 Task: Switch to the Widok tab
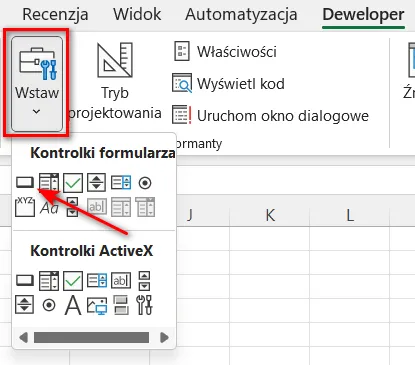(x=137, y=14)
